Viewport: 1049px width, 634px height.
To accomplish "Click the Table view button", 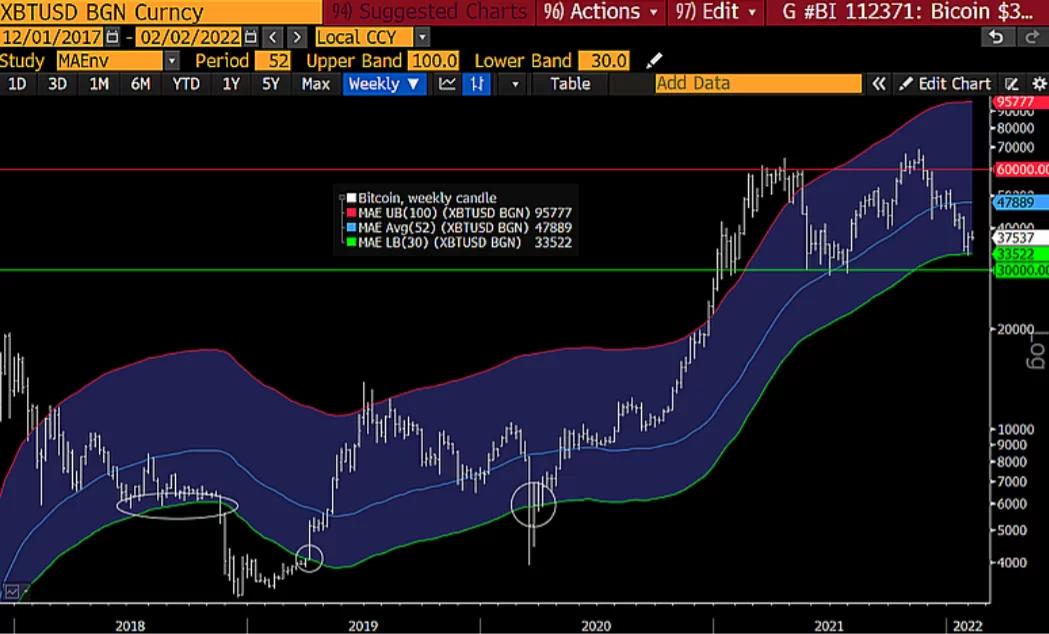I will click(x=570, y=84).
